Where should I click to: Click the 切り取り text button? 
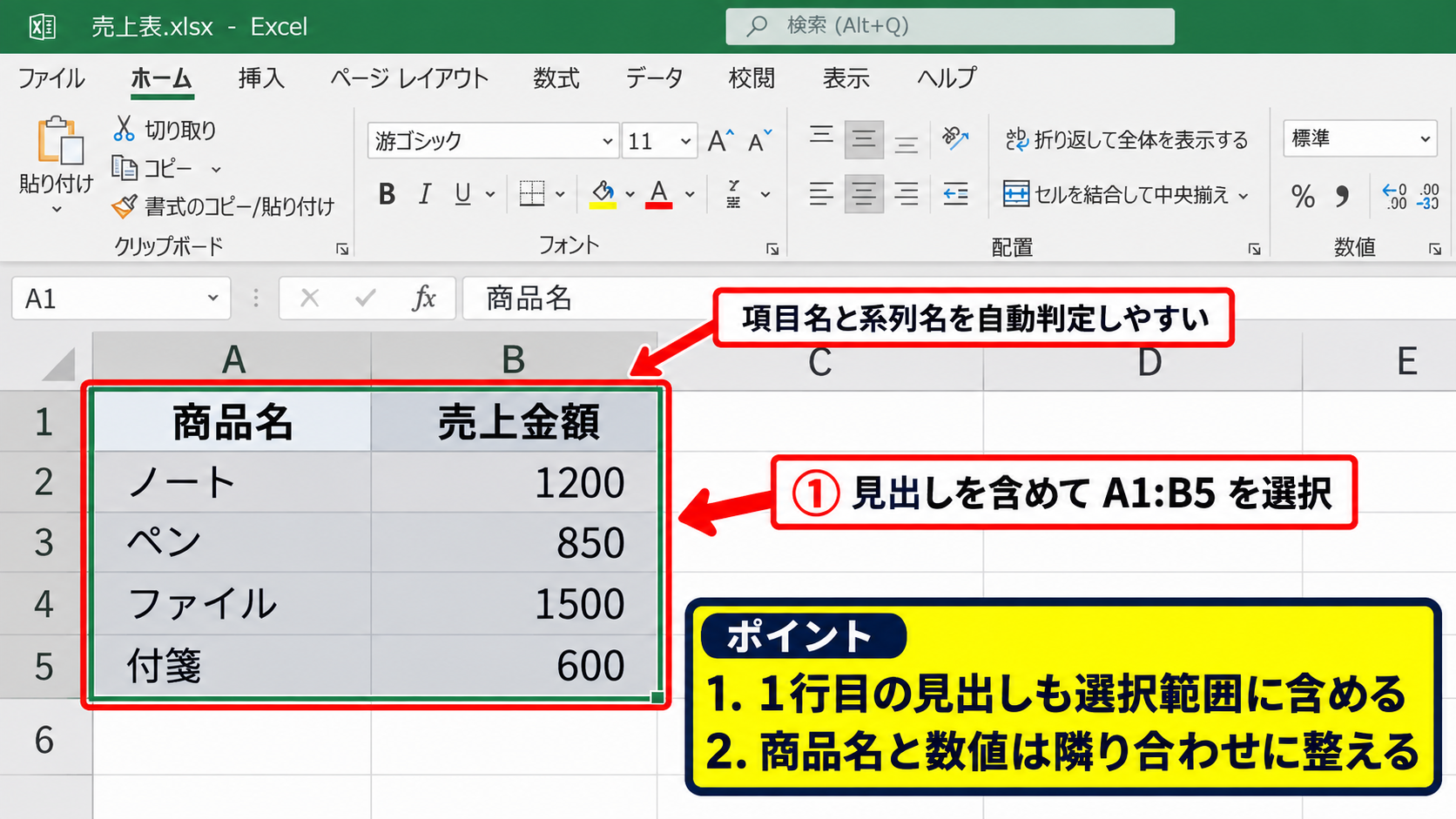click(180, 130)
